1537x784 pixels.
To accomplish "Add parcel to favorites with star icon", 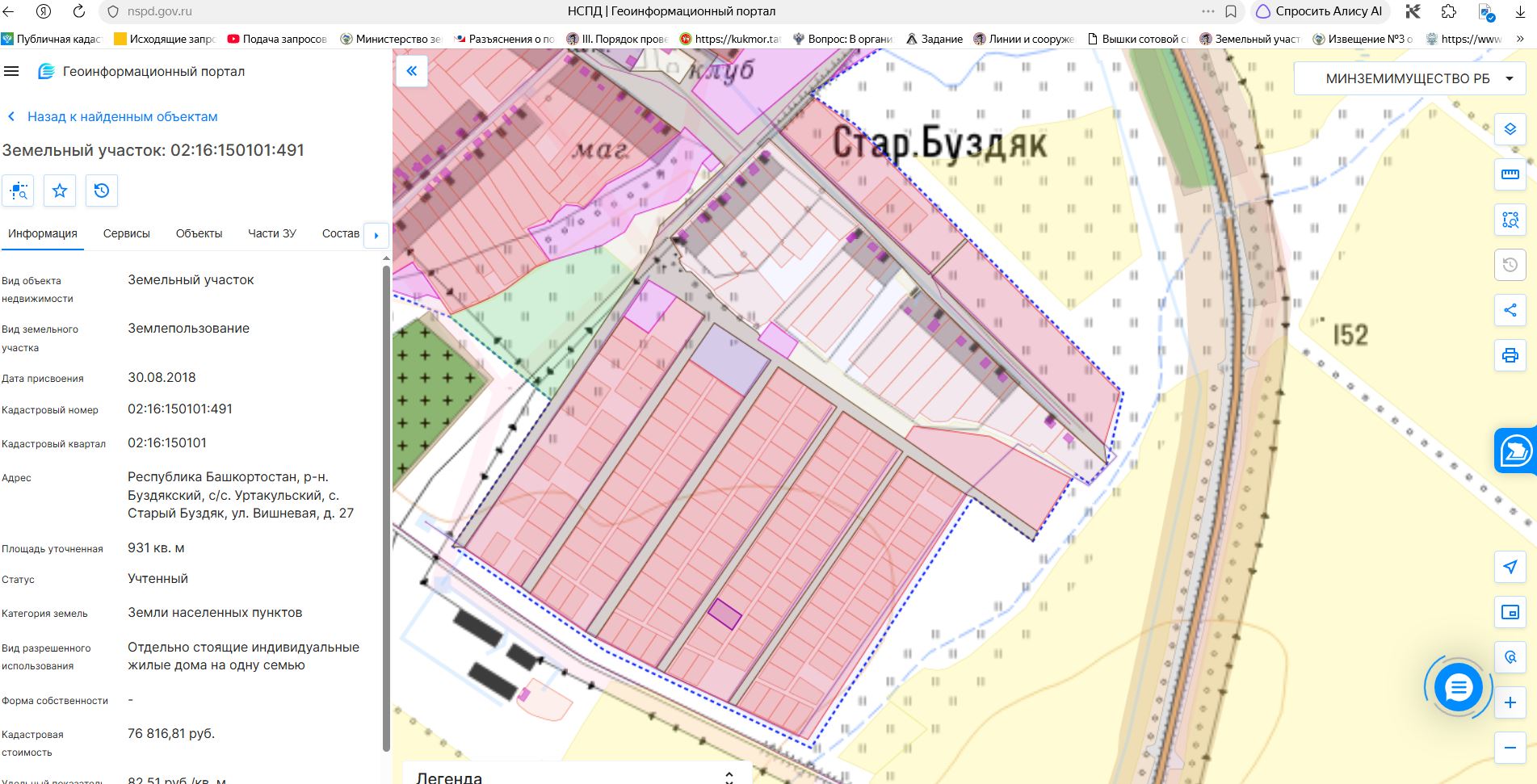I will pyautogui.click(x=60, y=191).
